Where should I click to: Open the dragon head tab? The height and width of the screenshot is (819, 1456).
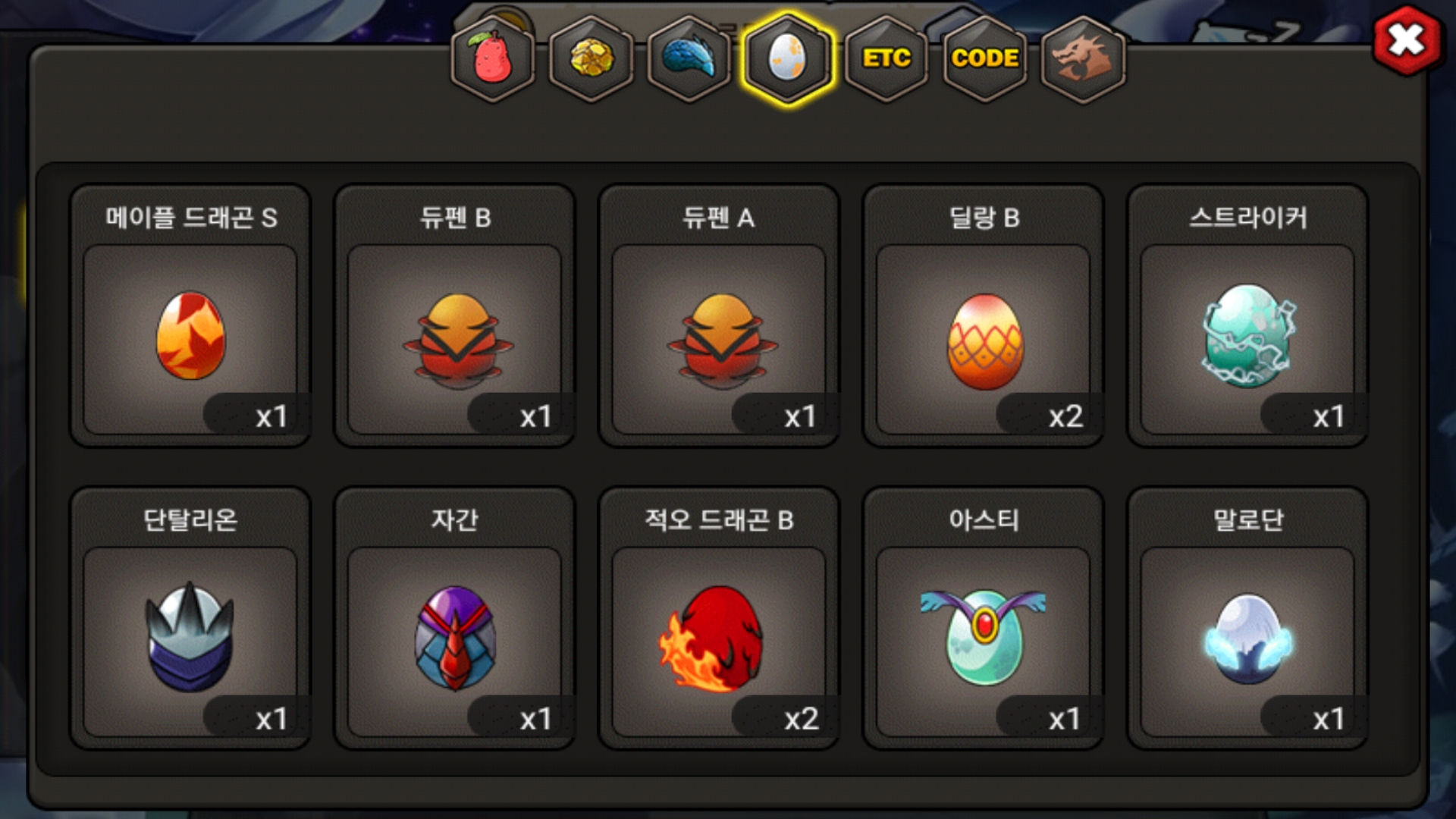tap(1083, 59)
